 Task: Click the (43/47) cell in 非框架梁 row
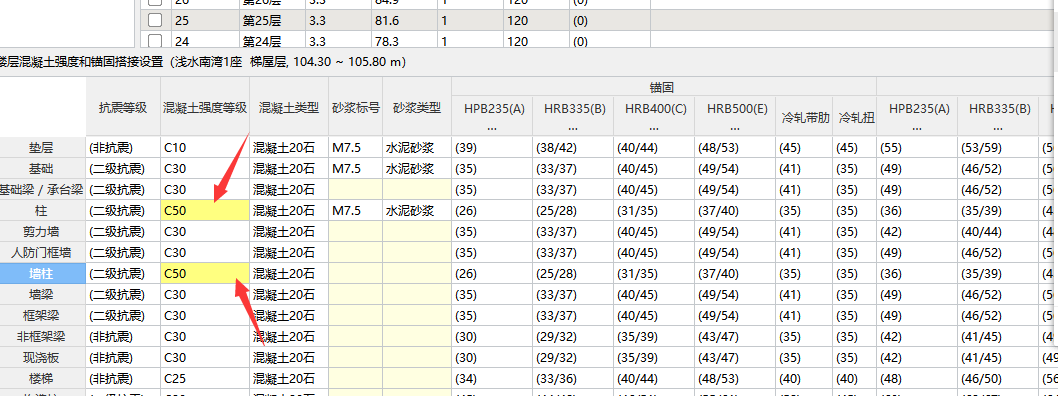[735, 336]
